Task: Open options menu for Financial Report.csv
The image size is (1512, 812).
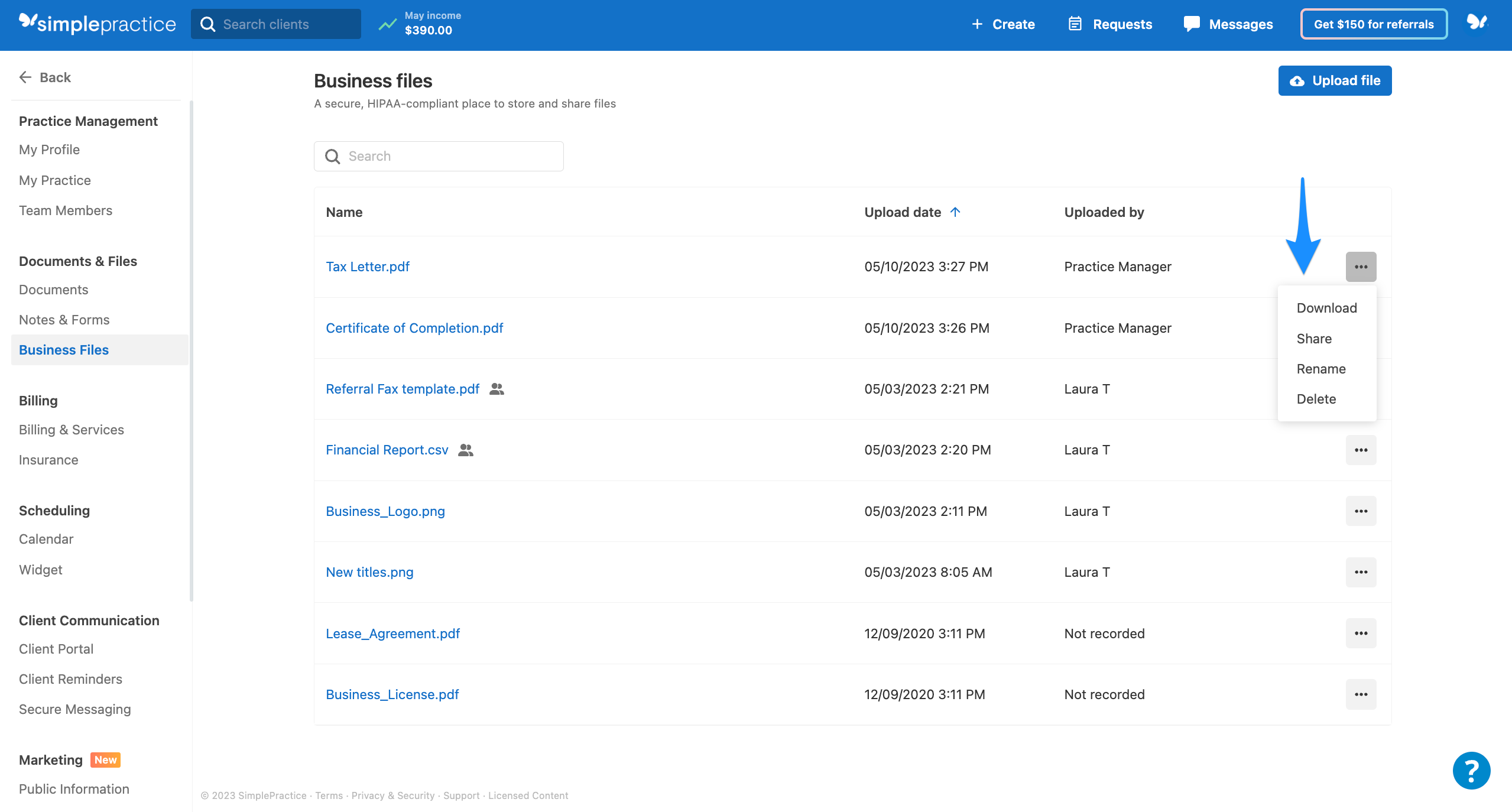Action: (x=1361, y=450)
